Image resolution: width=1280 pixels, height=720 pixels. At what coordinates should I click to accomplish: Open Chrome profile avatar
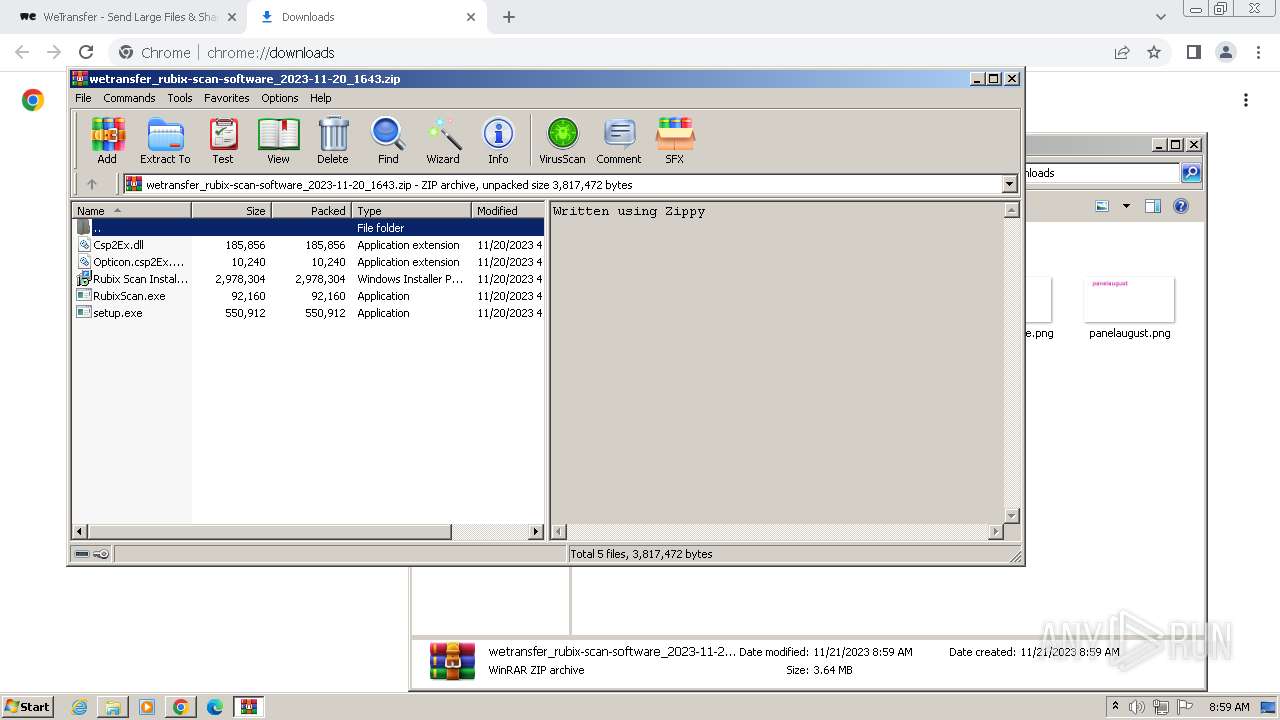click(x=1225, y=52)
